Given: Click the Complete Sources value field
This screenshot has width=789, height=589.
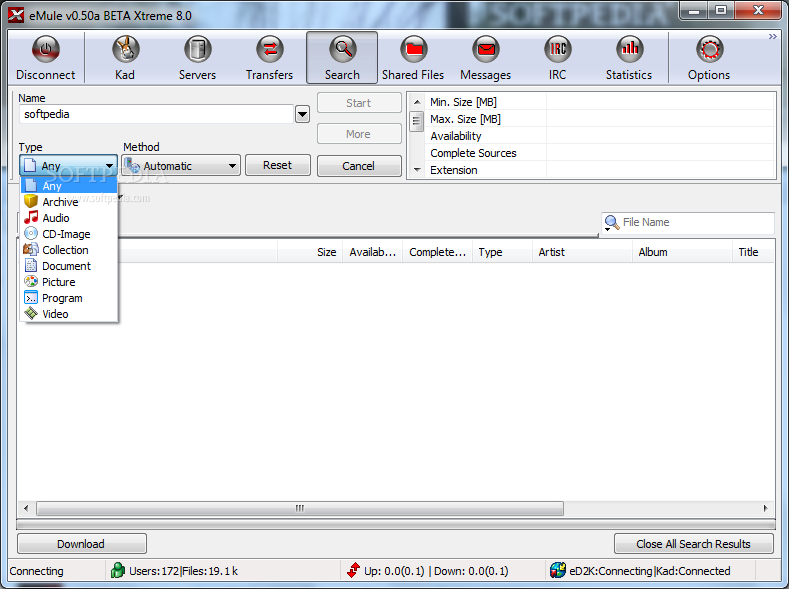Looking at the screenshot, I should (x=660, y=153).
